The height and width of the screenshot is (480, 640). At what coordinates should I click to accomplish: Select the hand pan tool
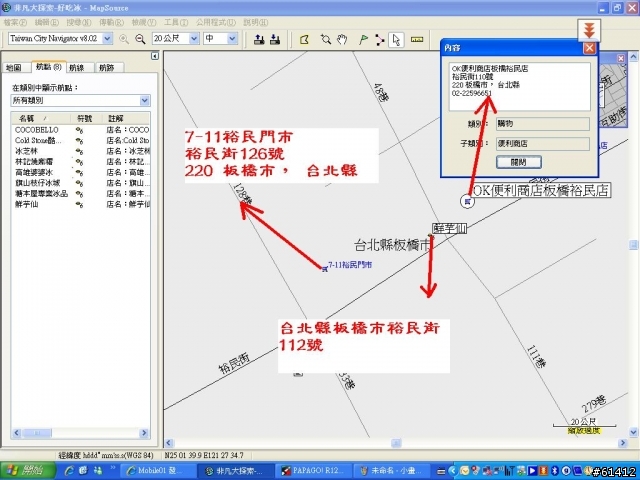click(342, 39)
